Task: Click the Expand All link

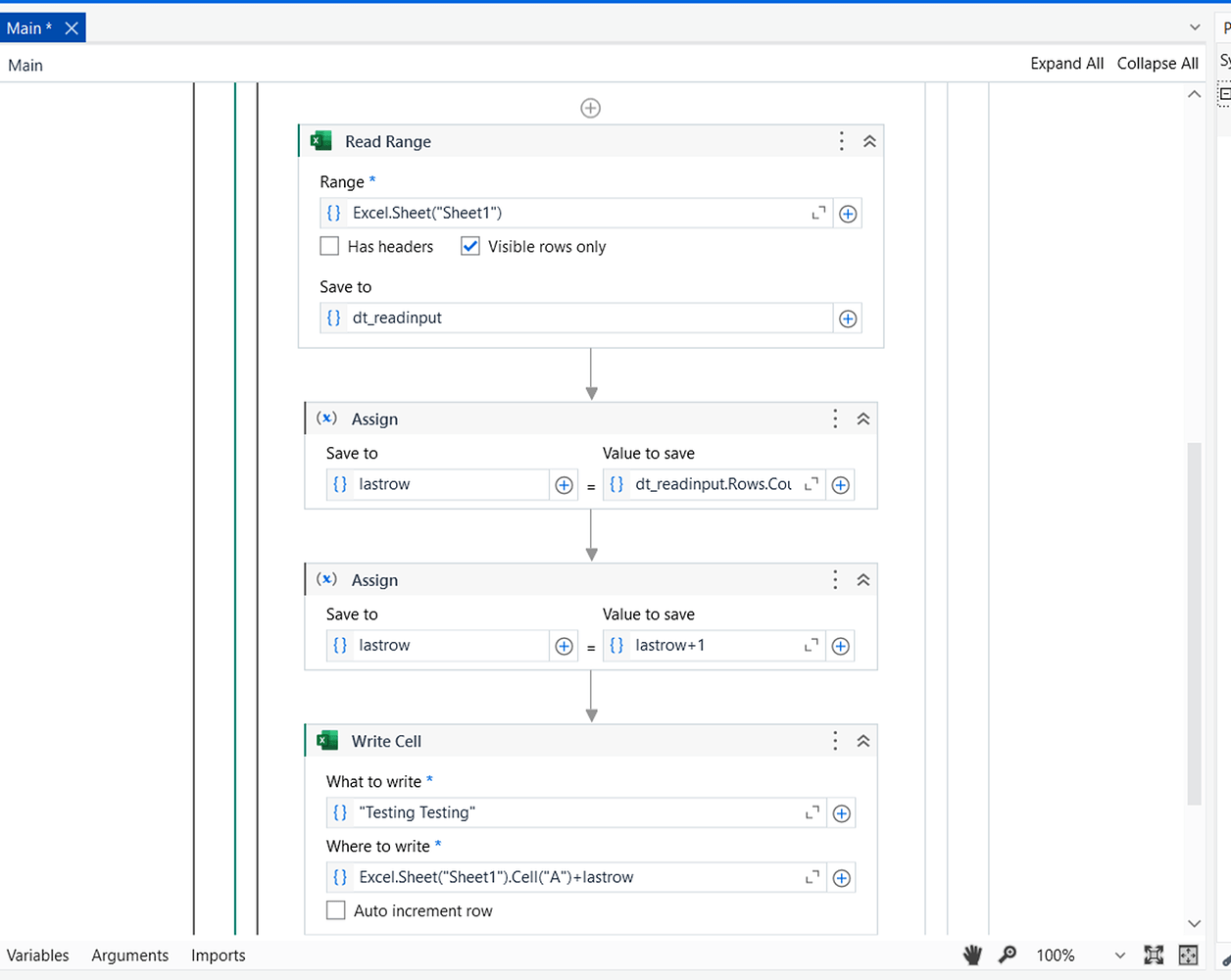Action: pos(1066,63)
